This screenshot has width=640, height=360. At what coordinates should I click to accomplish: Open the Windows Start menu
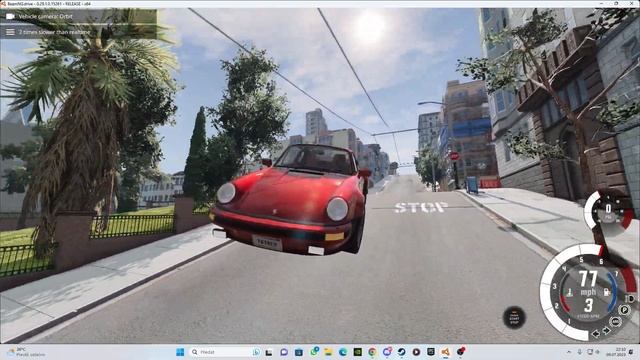click(x=180, y=352)
